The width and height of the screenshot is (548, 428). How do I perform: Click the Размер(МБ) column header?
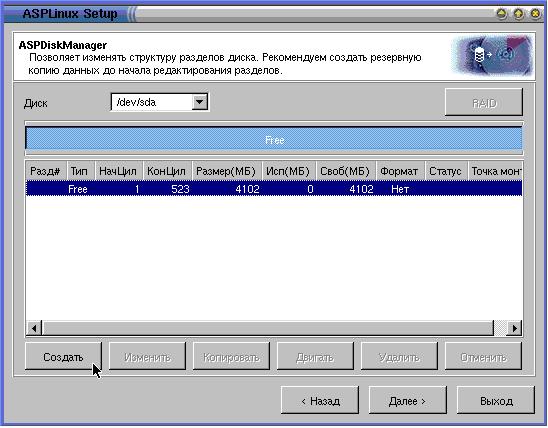tap(227, 171)
